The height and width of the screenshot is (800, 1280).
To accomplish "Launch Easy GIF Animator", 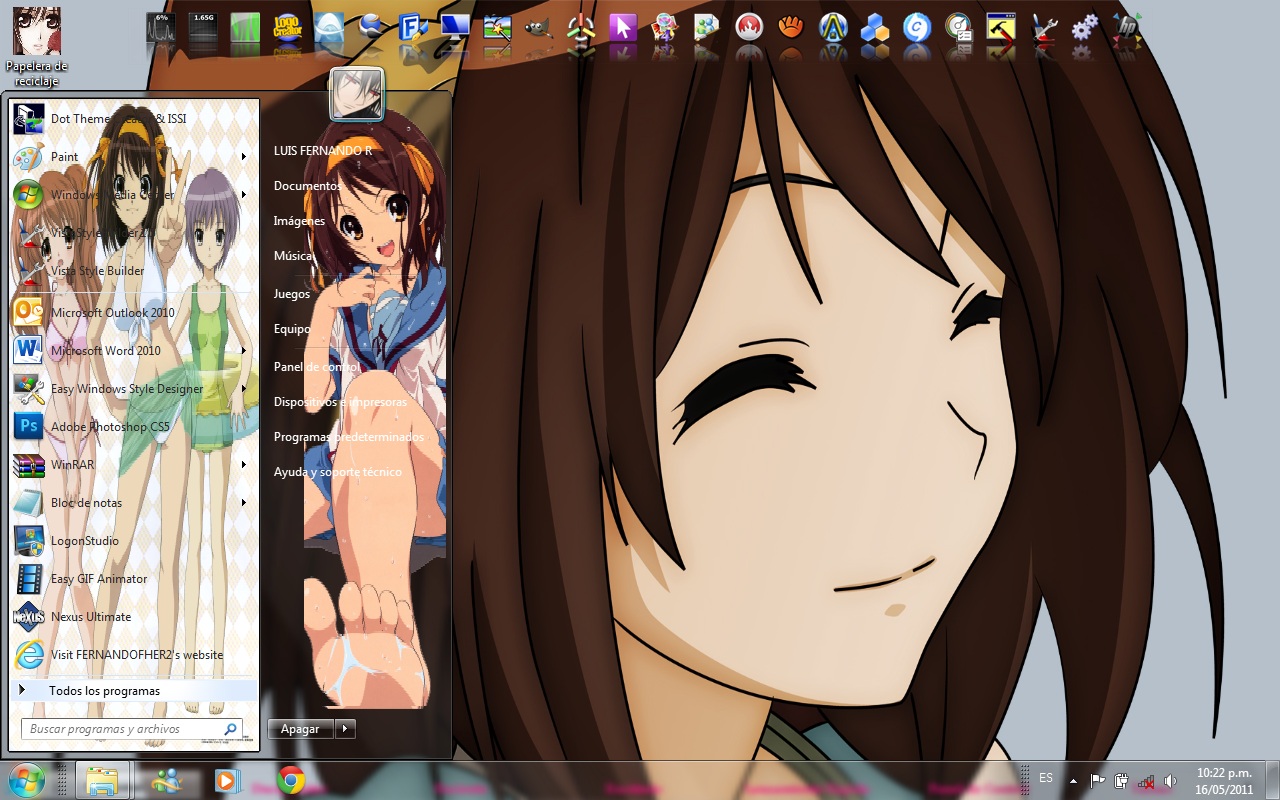I will coord(98,578).
